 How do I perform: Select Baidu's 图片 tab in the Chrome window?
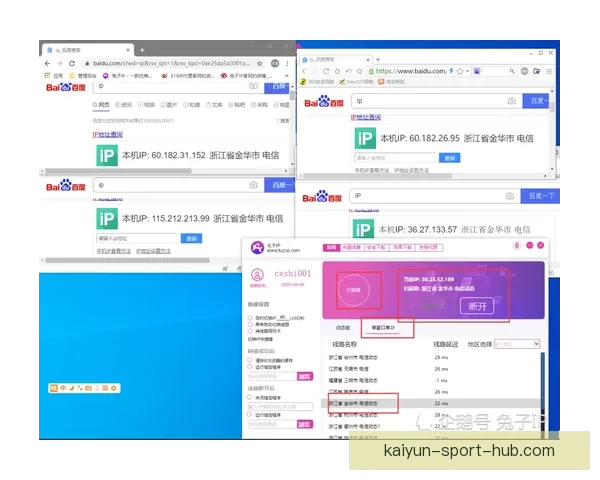click(x=169, y=105)
